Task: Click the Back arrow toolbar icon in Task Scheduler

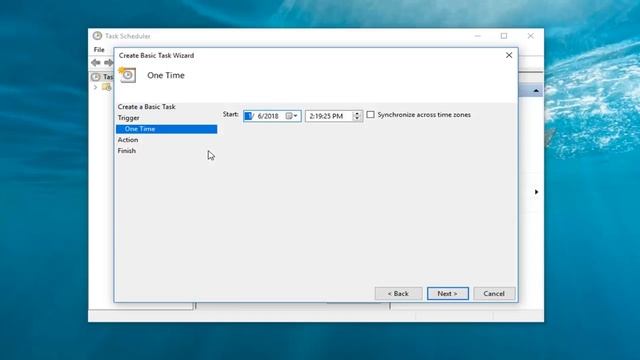Action: click(96, 62)
